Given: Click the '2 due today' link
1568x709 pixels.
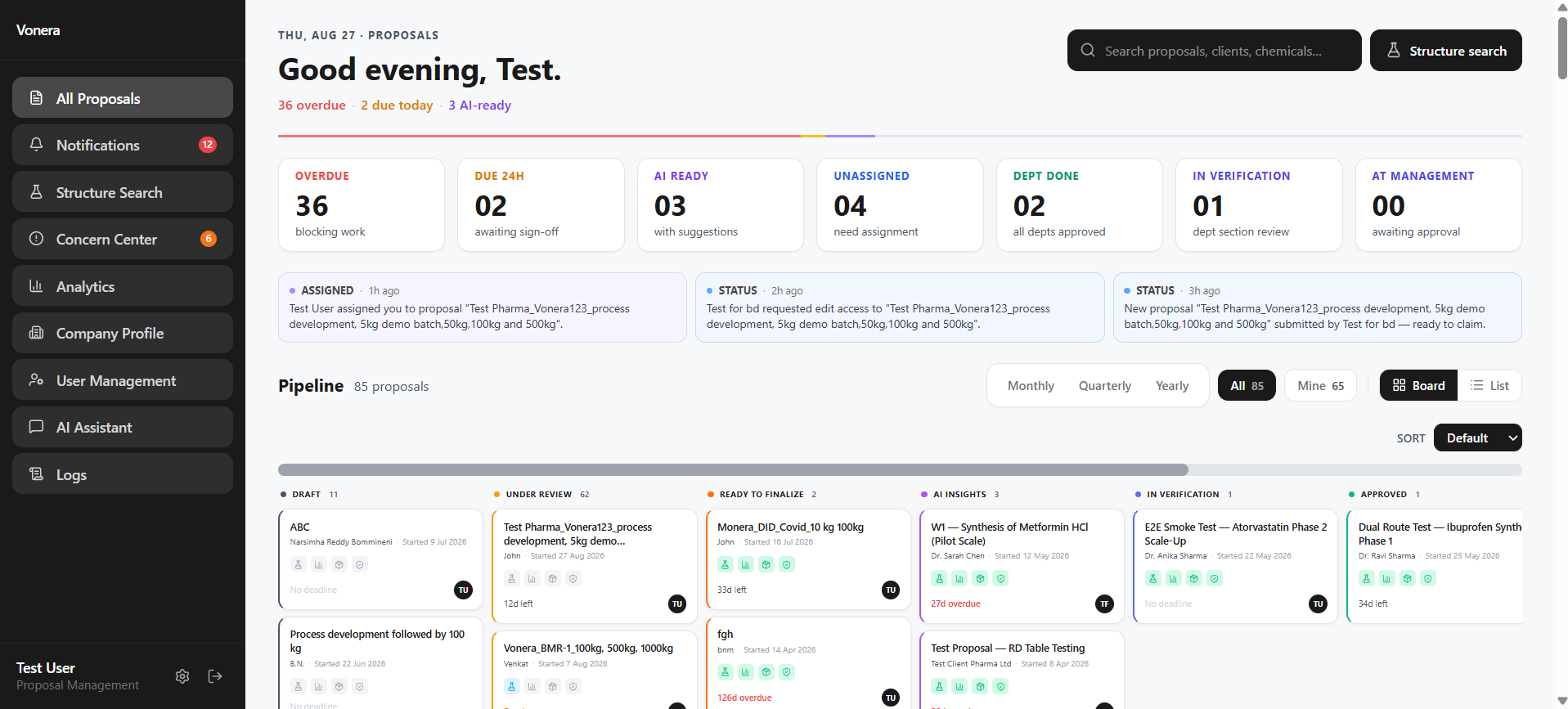Looking at the screenshot, I should pyautogui.click(x=397, y=105).
